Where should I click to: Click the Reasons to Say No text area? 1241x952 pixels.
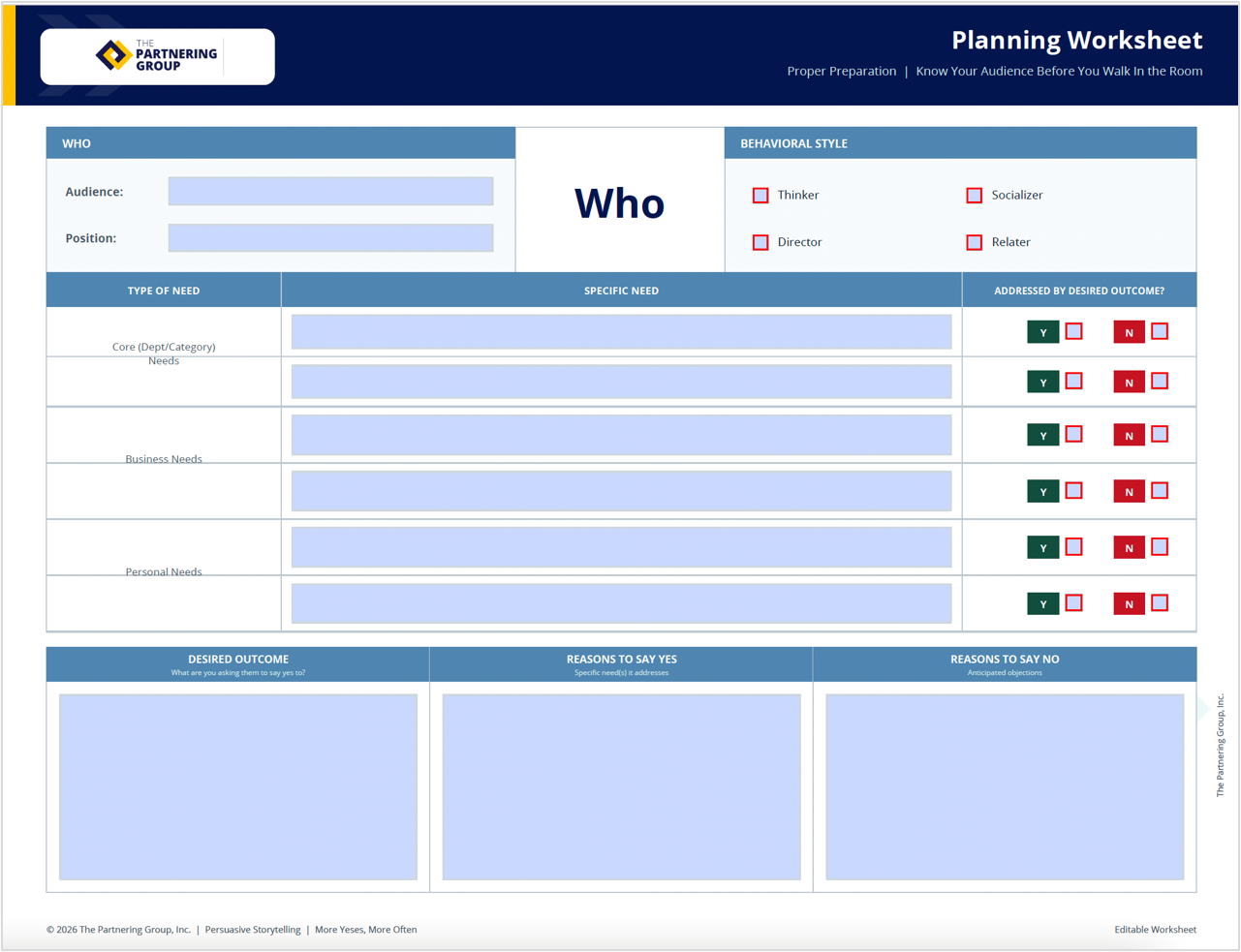point(1005,786)
